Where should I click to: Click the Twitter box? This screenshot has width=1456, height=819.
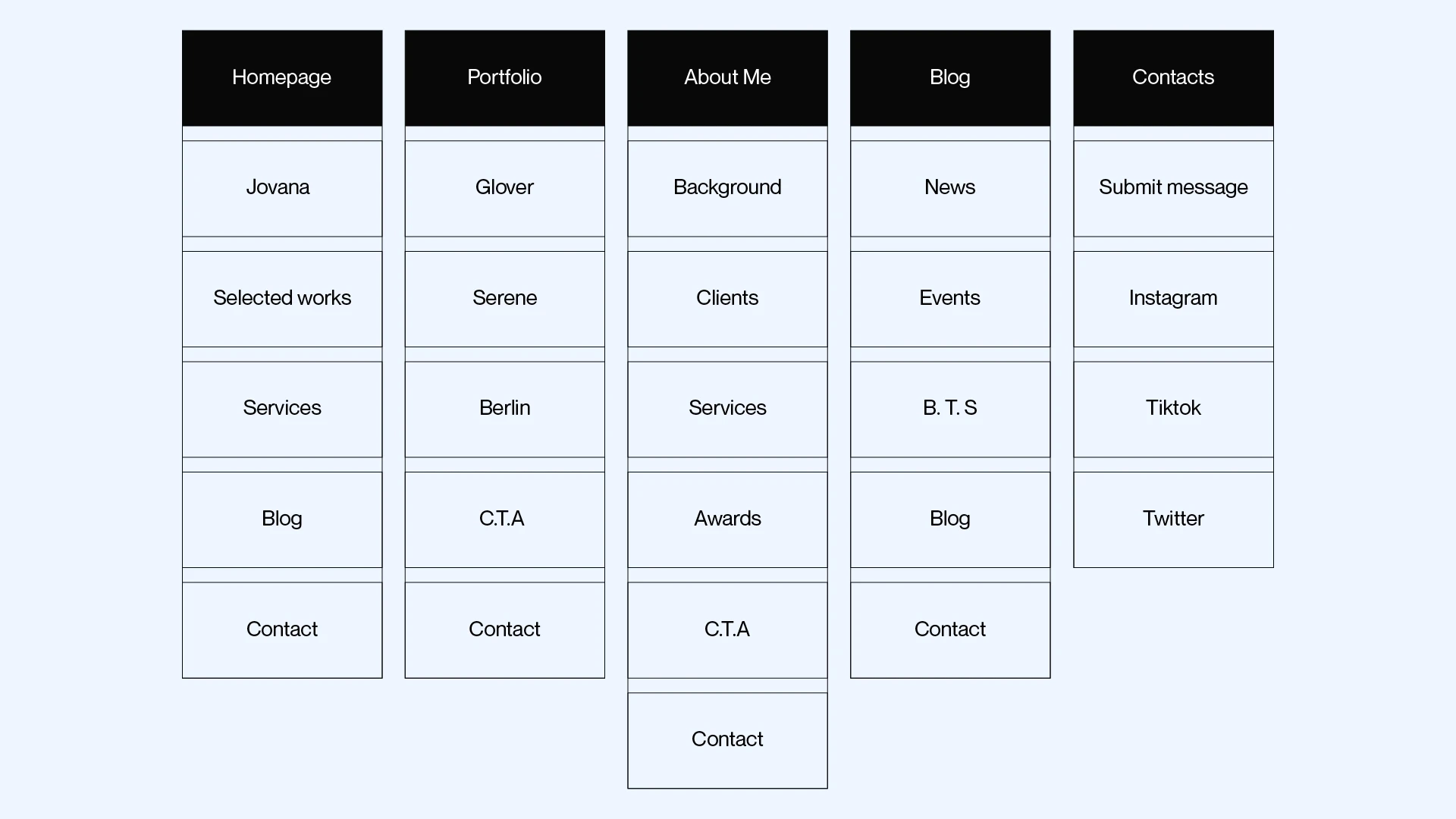(1173, 519)
